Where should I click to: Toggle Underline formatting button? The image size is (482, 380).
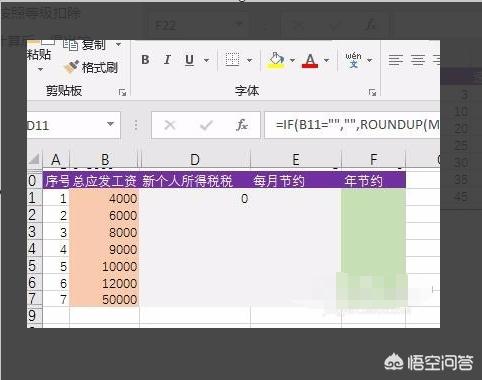click(x=189, y=60)
